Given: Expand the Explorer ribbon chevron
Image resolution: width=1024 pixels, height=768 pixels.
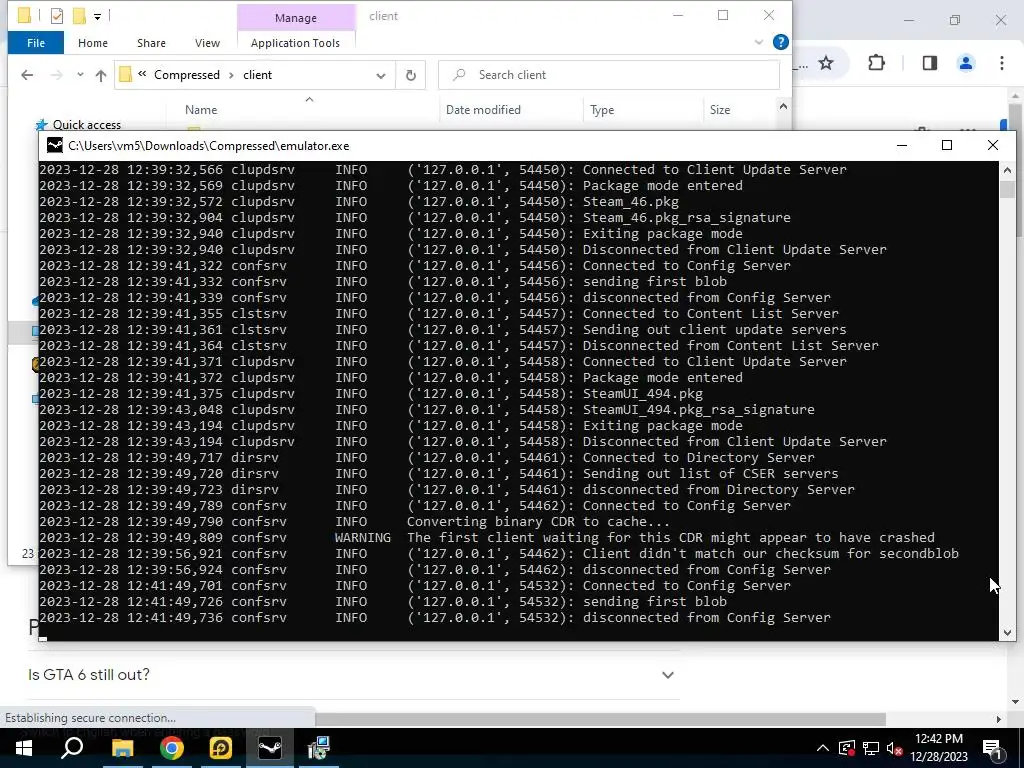Looking at the screenshot, I should pos(758,42).
